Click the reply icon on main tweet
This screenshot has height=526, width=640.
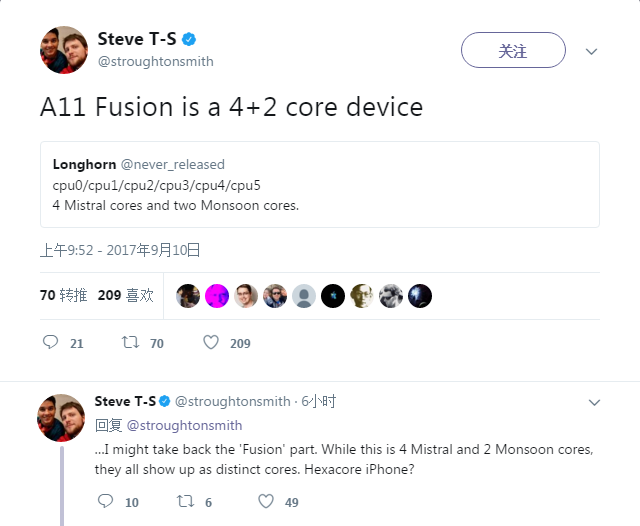51,343
